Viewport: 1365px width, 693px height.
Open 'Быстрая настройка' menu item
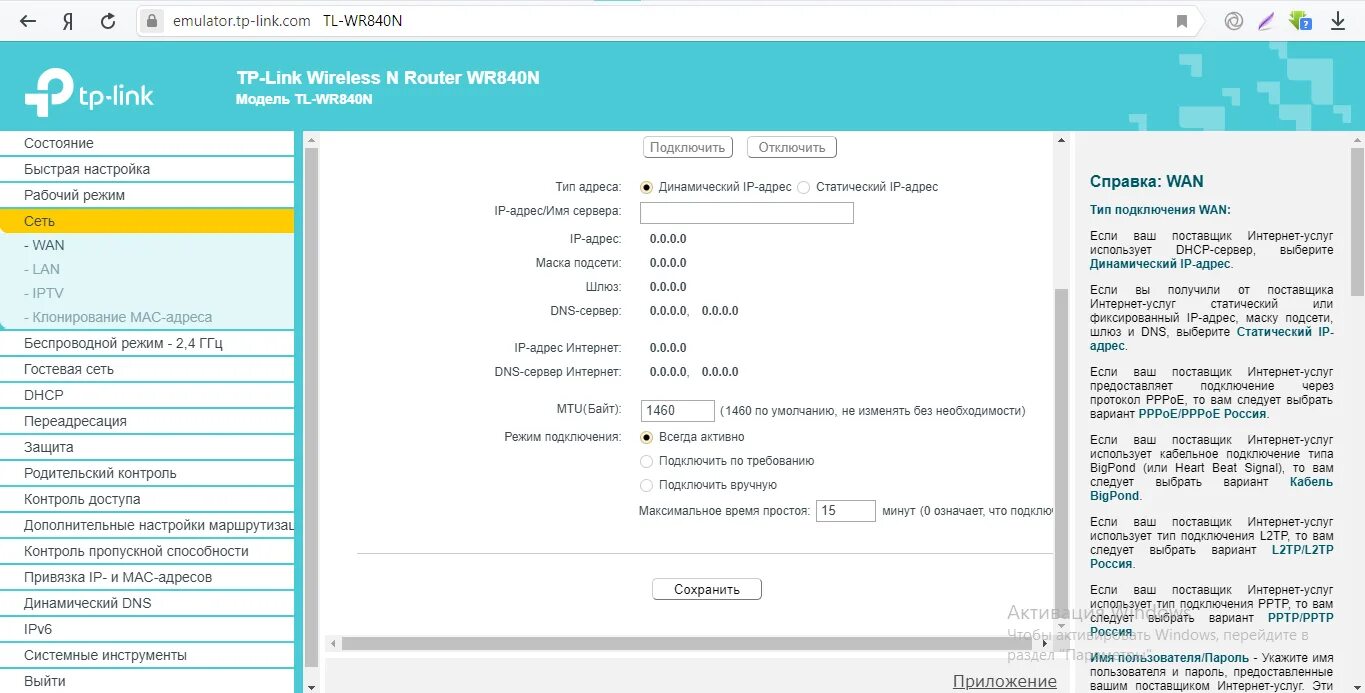click(147, 169)
